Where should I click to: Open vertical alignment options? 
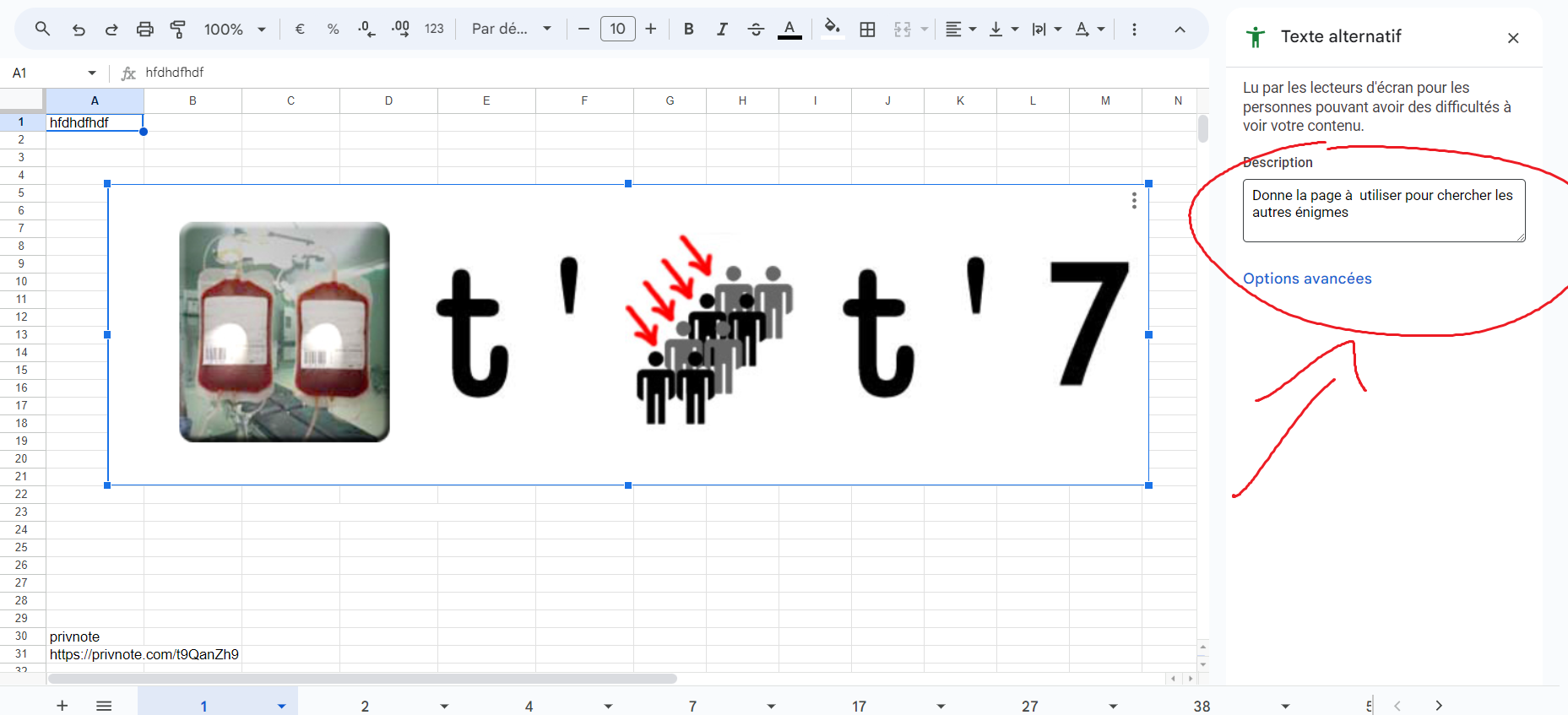click(x=1003, y=29)
